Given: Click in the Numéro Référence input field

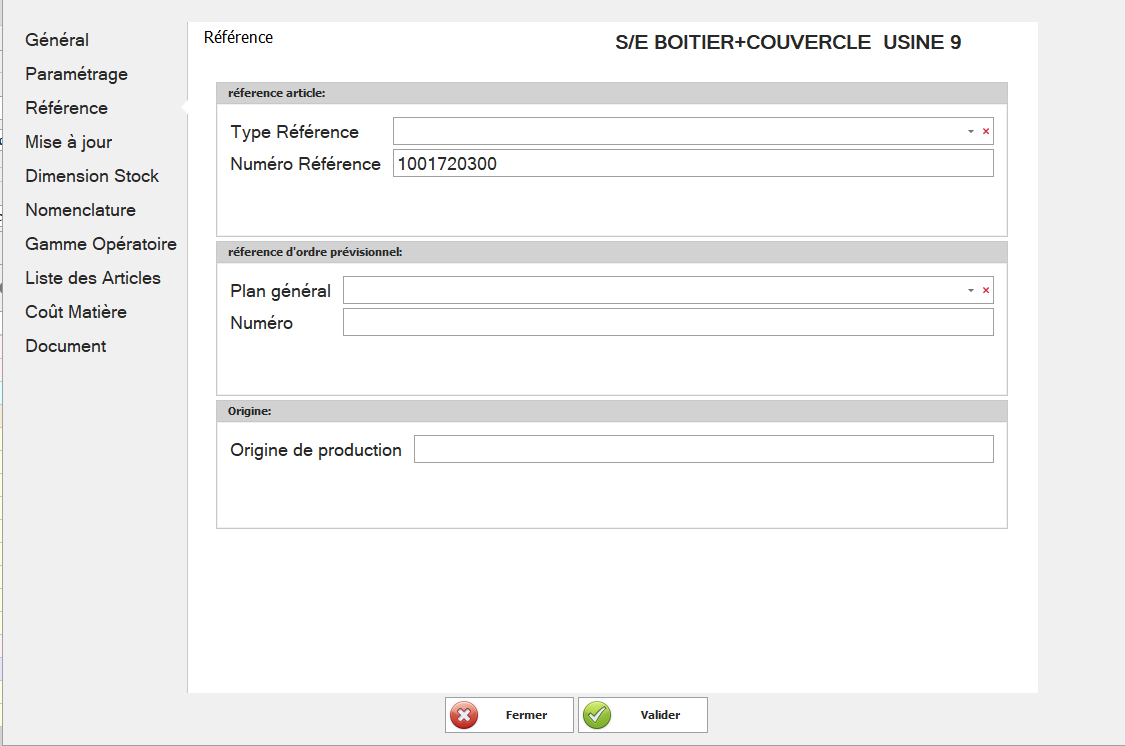Looking at the screenshot, I should (692, 164).
